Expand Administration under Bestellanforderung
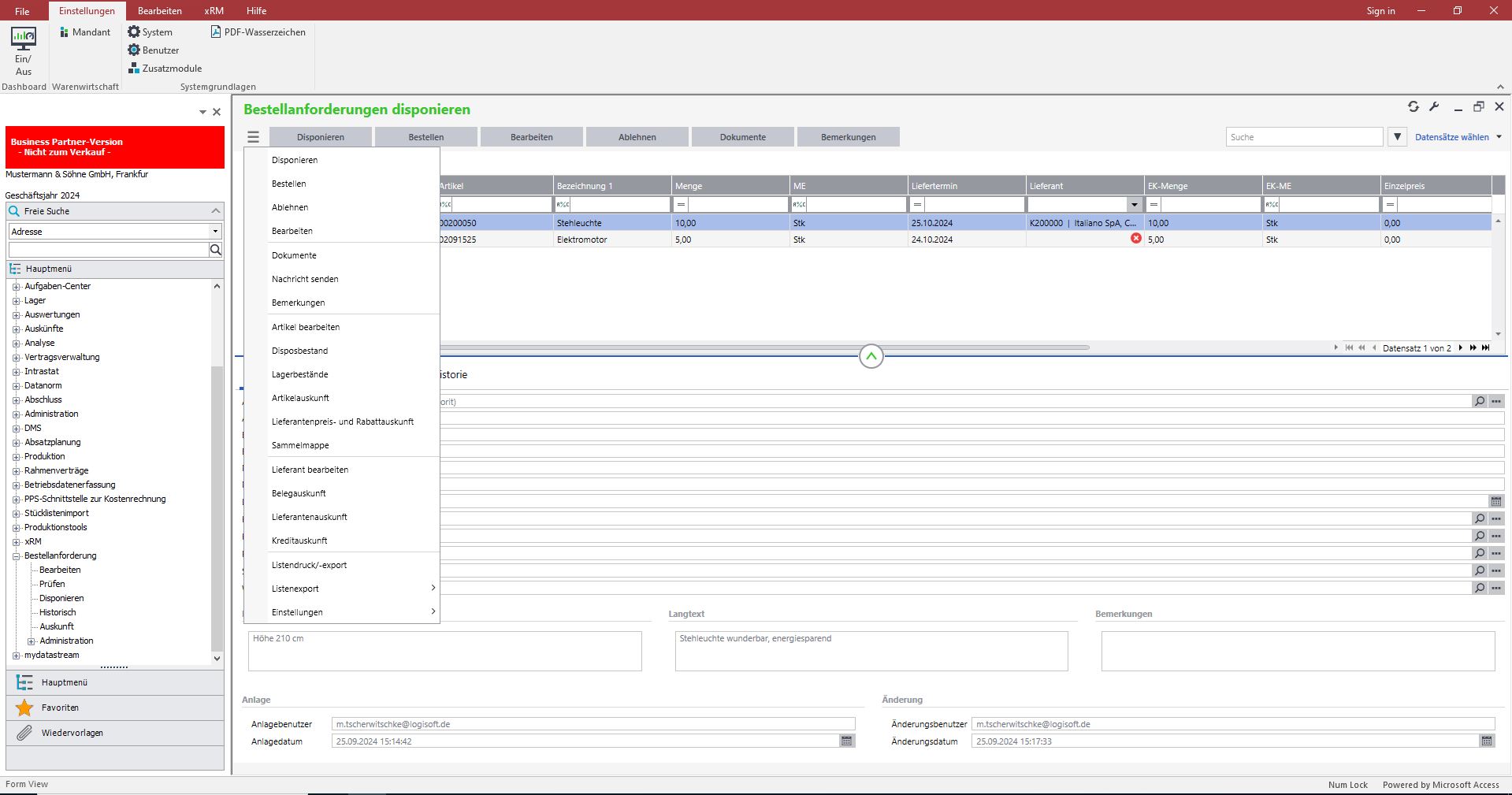Viewport: 1512px width, 795px height. coord(32,641)
